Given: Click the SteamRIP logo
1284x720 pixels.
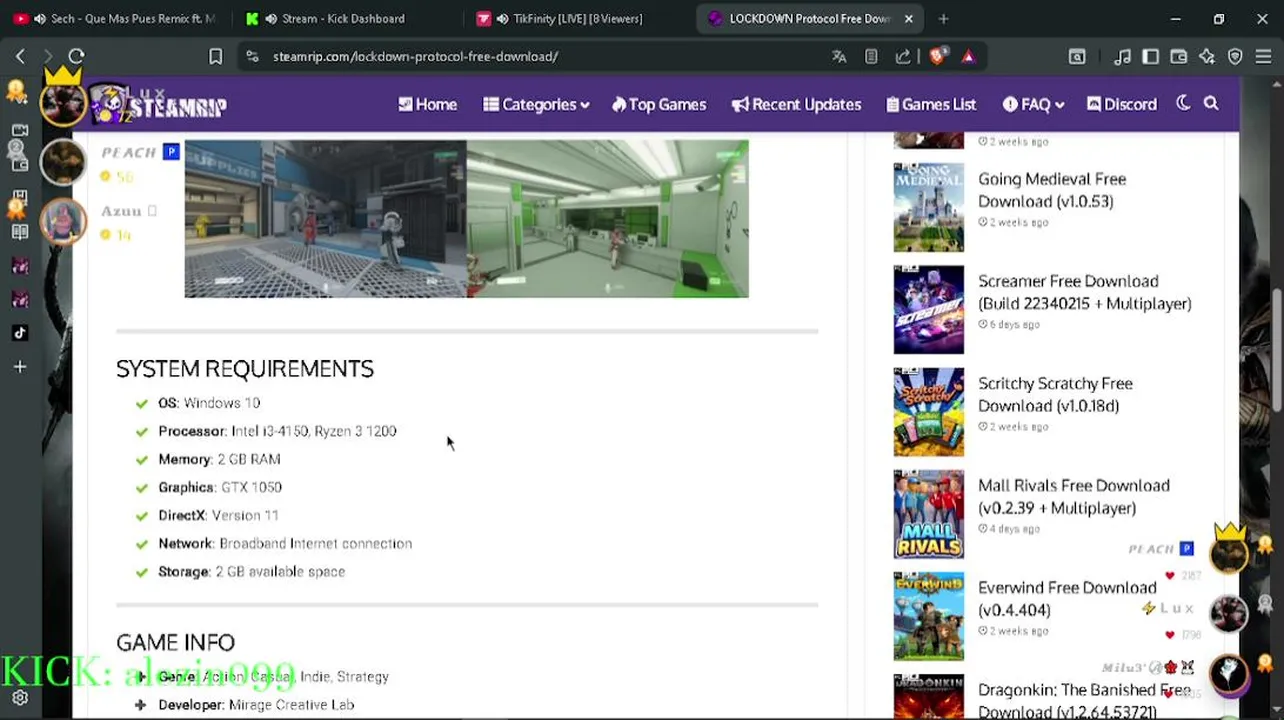Looking at the screenshot, I should (158, 104).
